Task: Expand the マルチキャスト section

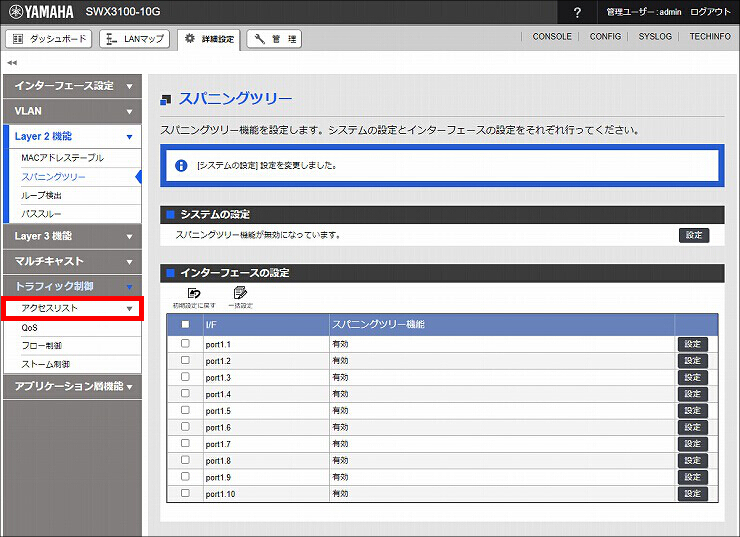Action: point(72,261)
